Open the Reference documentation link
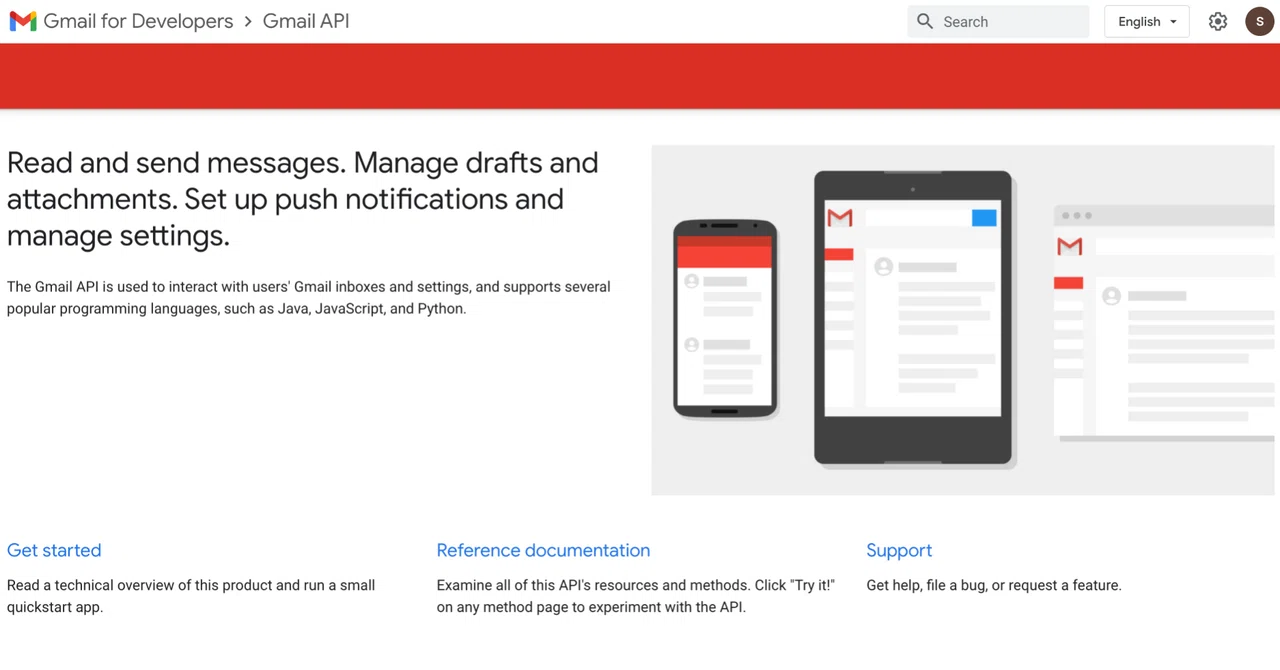 (x=543, y=550)
